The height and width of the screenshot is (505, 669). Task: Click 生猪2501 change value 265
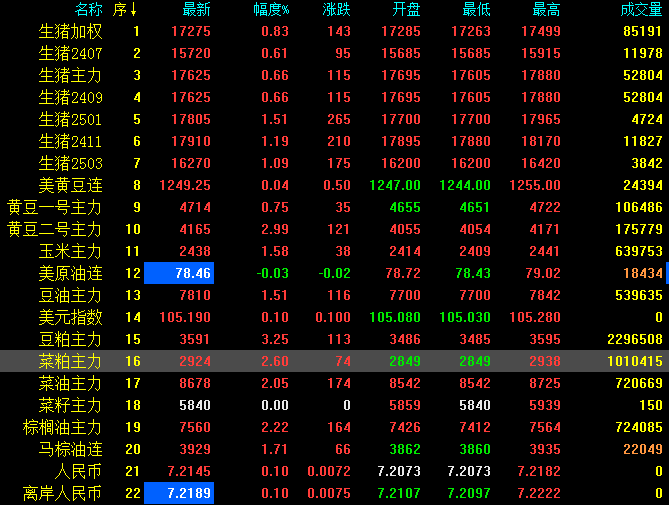339,119
